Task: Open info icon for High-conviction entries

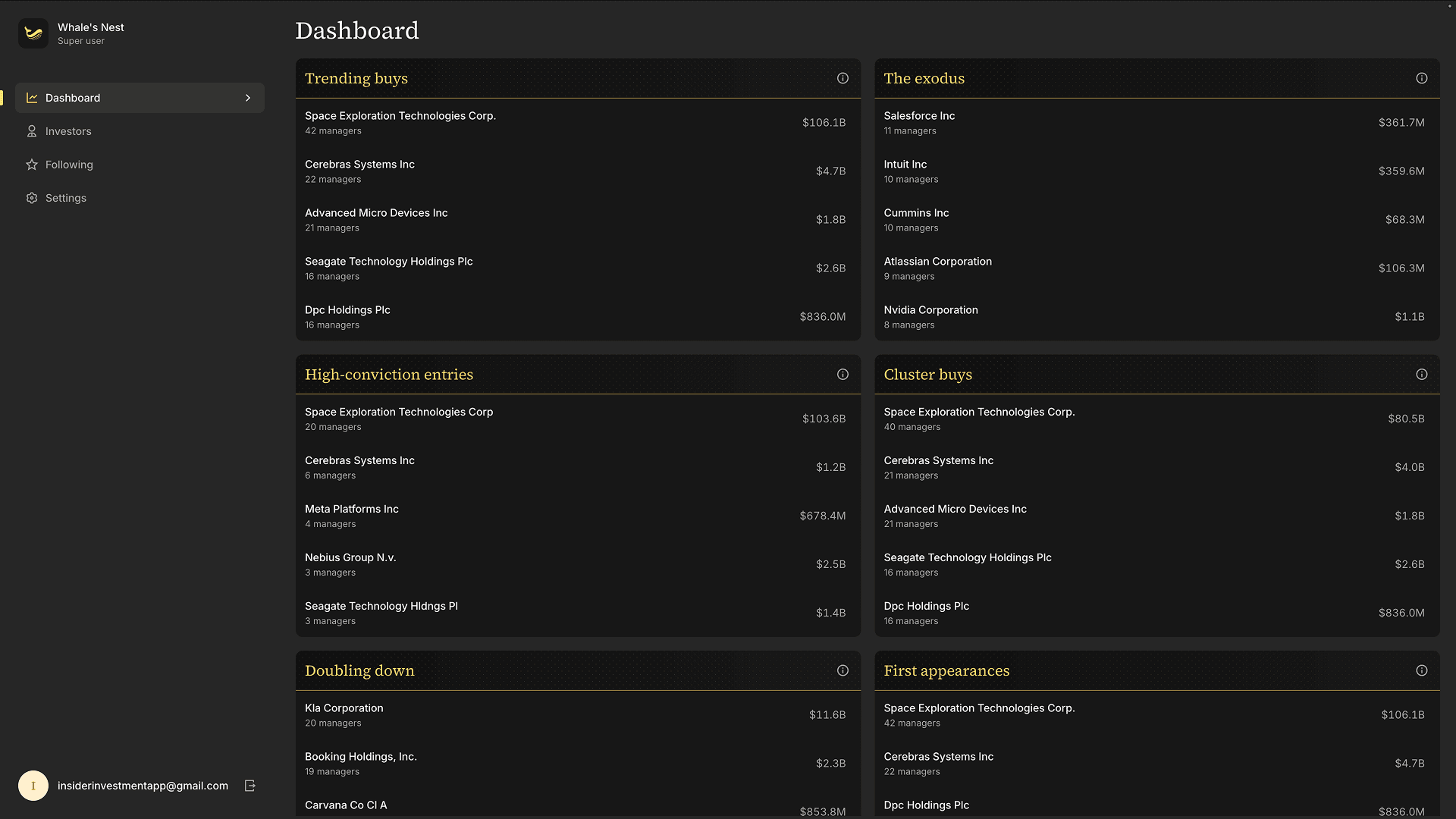Action: [843, 375]
